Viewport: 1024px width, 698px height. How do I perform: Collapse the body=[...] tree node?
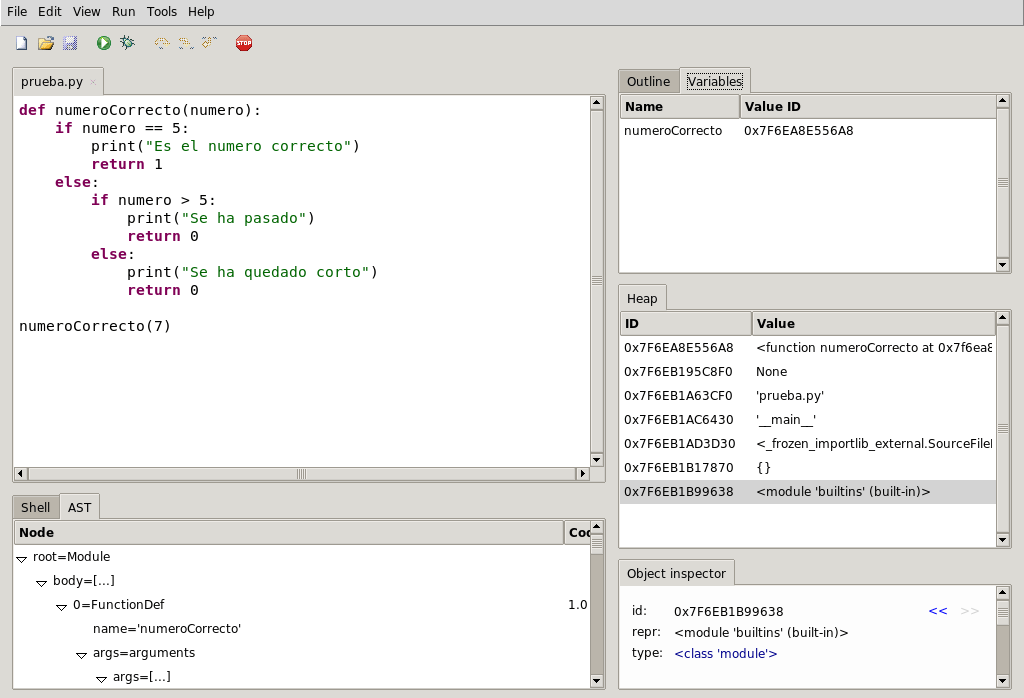(x=41, y=582)
